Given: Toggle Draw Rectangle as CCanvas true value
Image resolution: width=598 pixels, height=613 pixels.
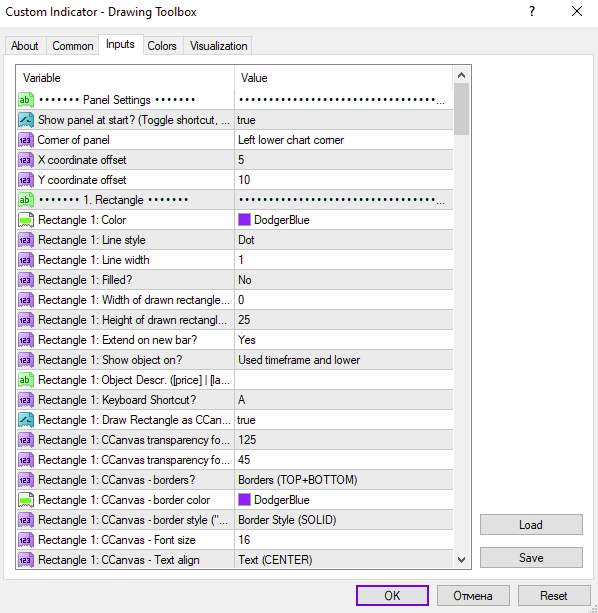Looking at the screenshot, I should coord(344,420).
